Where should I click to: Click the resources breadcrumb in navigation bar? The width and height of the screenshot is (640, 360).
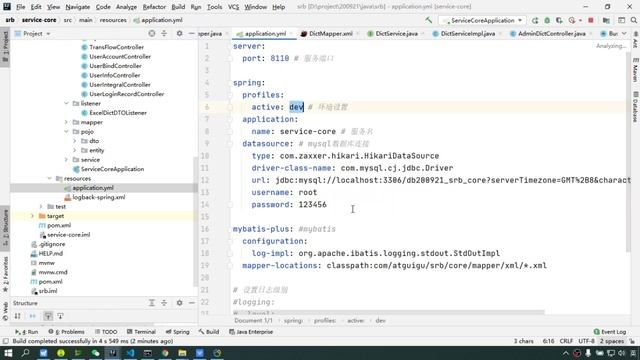click(113, 20)
